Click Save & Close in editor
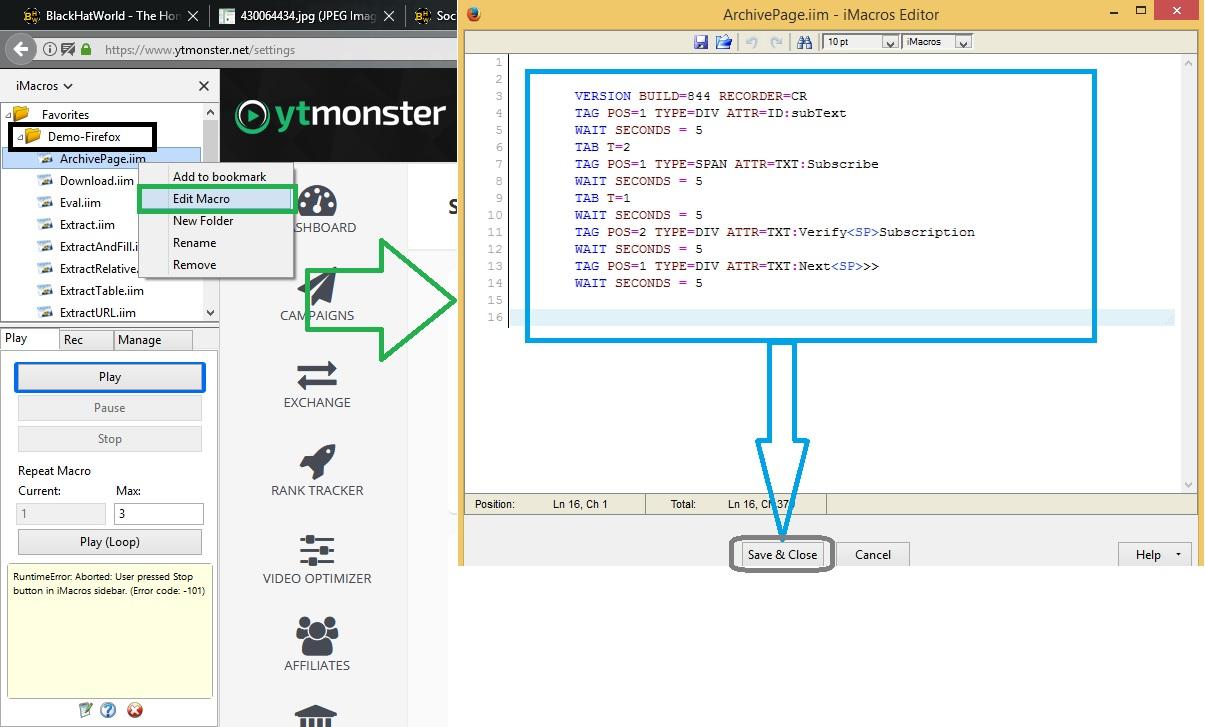This screenshot has width=1205, height=727. click(x=782, y=554)
